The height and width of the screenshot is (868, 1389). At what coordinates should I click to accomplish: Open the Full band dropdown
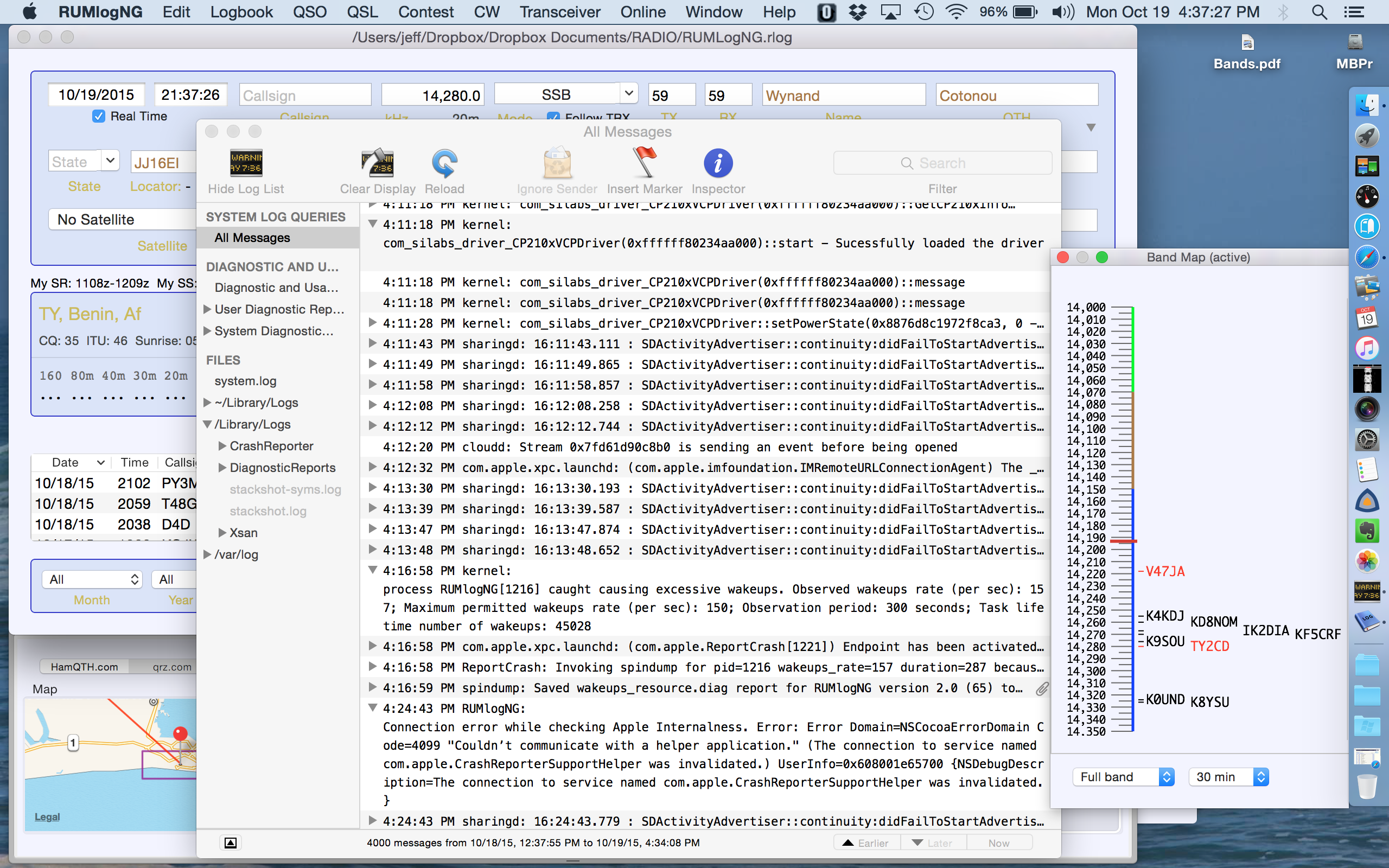1123,777
